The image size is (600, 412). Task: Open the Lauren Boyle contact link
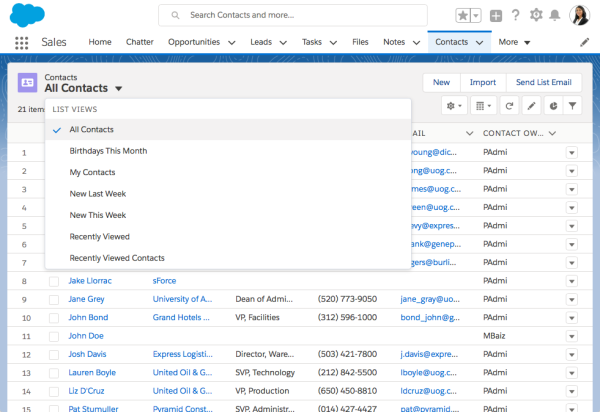pyautogui.click(x=92, y=373)
